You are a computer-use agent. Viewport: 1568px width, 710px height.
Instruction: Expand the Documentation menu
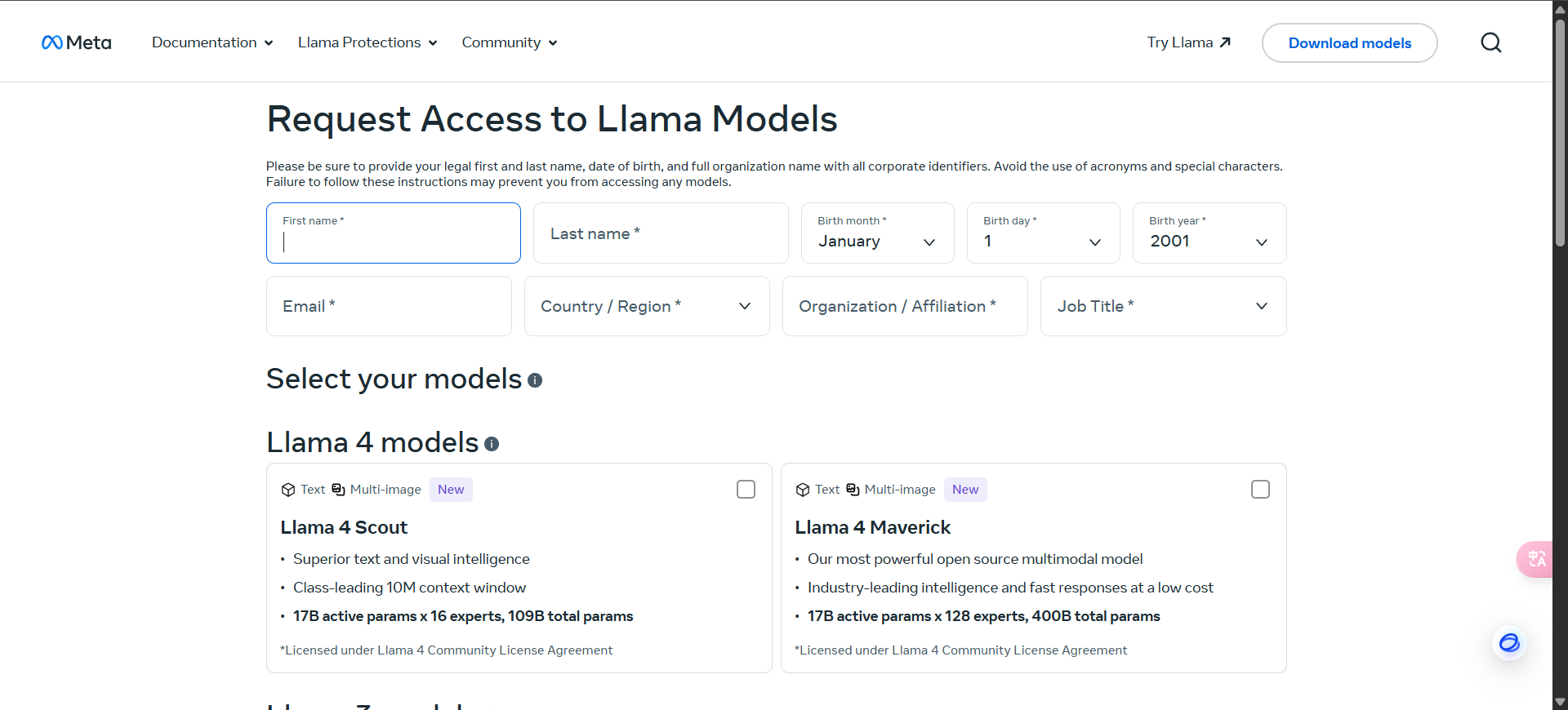click(212, 42)
